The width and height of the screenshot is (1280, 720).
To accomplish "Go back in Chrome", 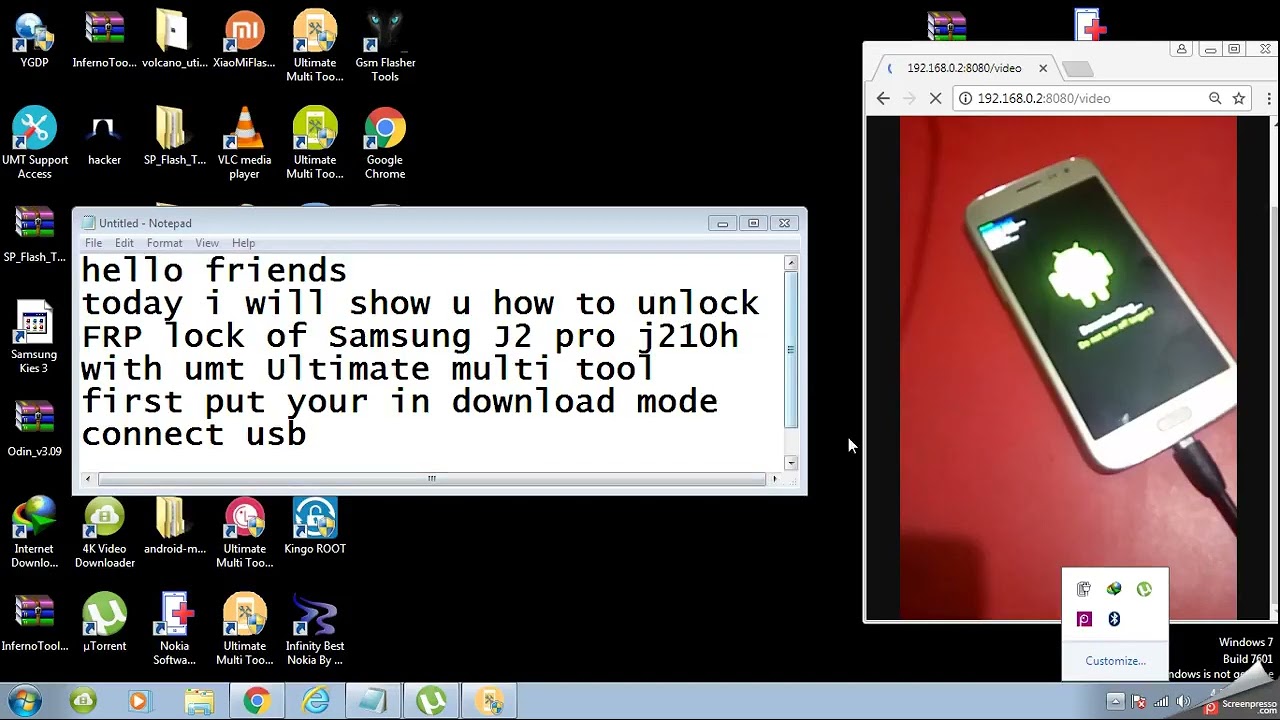I will click(x=882, y=98).
